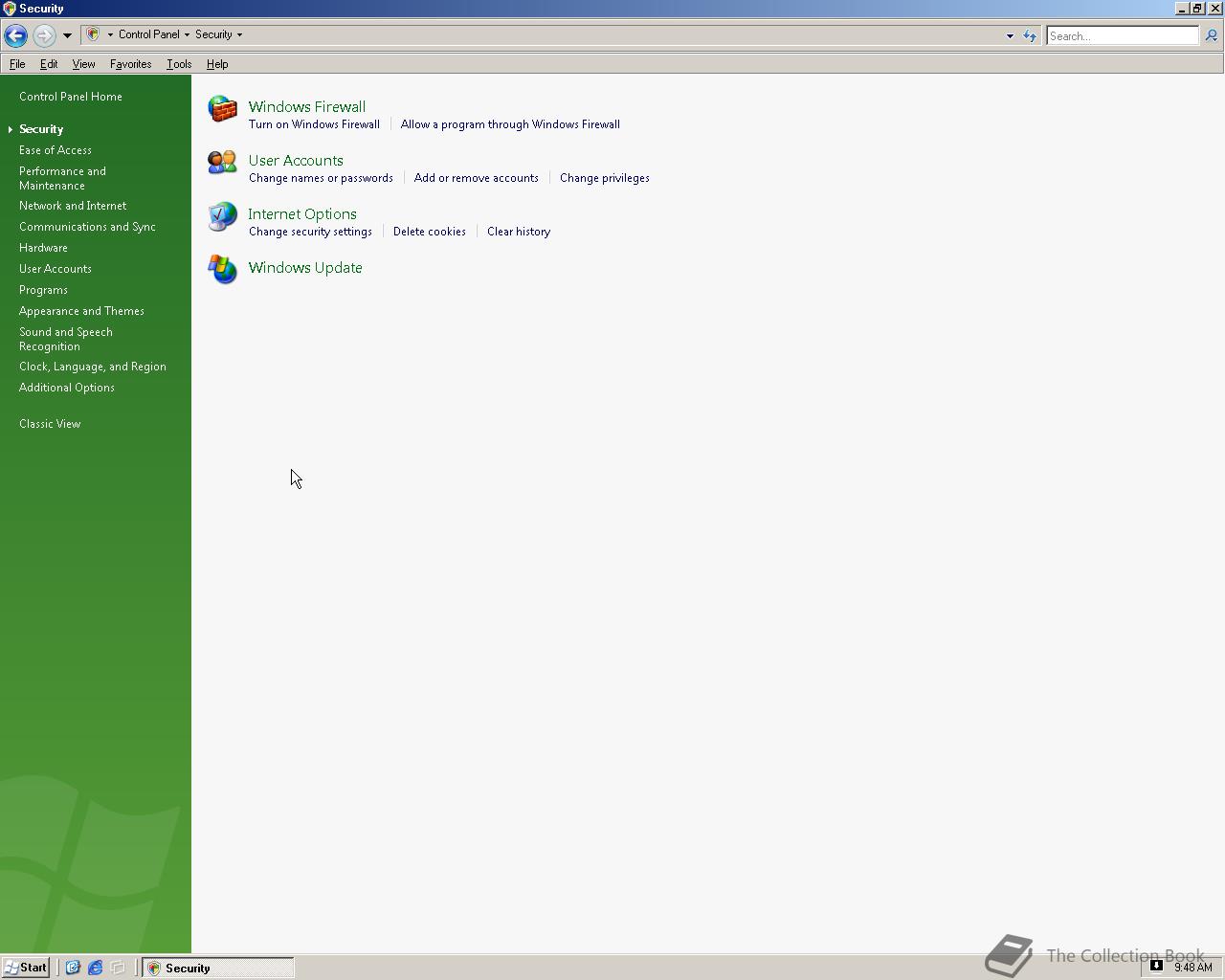Viewport: 1225px width, 980px height.
Task: Open the Windows Firewall heading link
Action: click(307, 106)
